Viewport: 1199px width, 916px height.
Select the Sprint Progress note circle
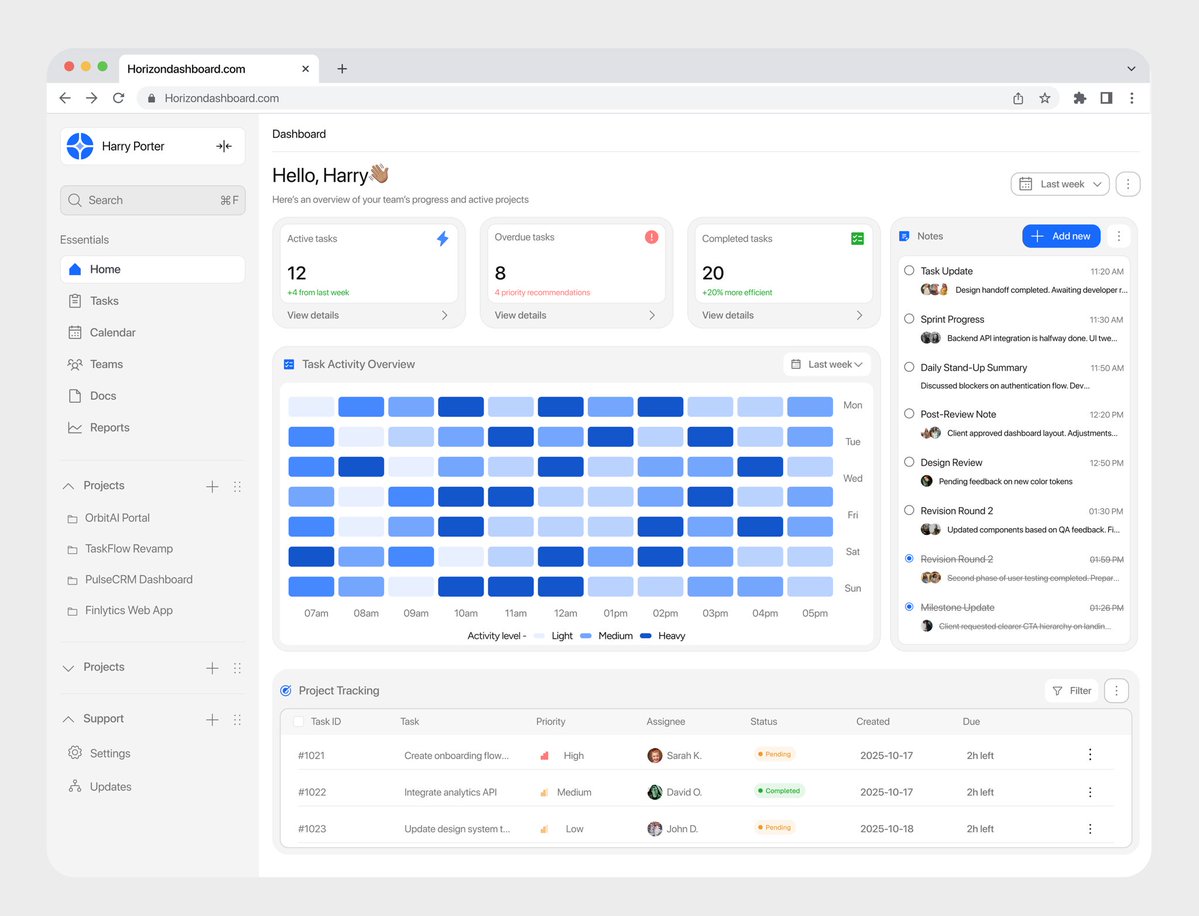pos(908,319)
